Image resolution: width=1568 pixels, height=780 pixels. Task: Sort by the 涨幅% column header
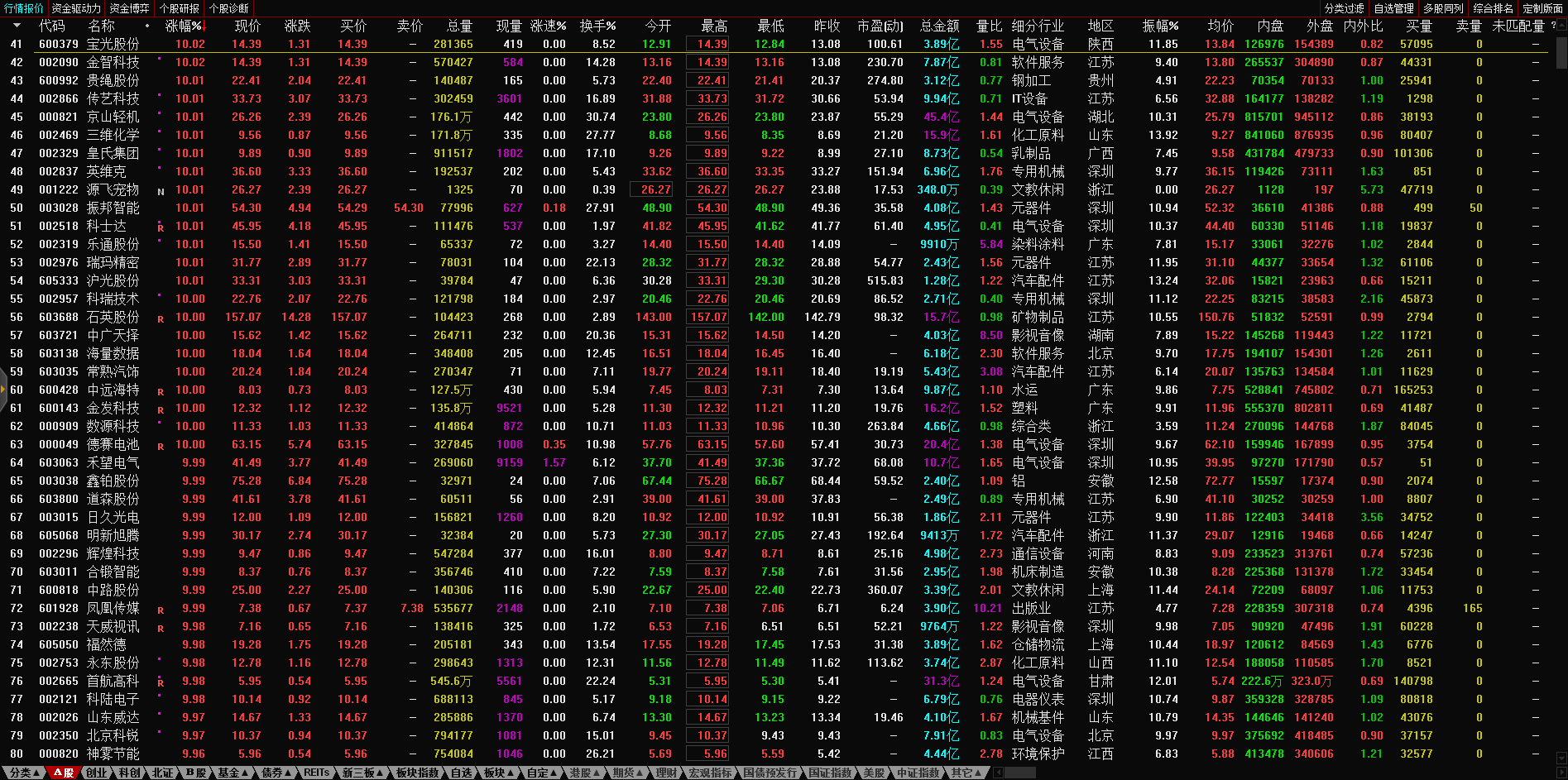pyautogui.click(x=183, y=26)
